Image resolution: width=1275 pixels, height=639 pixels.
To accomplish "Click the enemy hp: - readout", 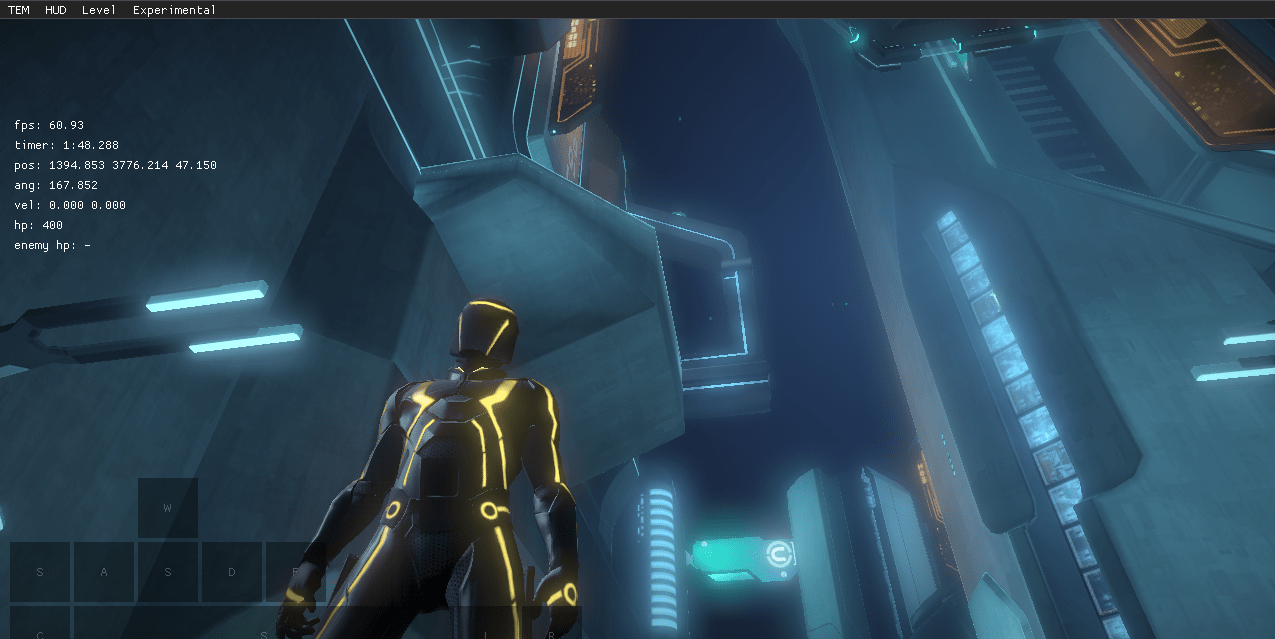I will click(x=52, y=245).
